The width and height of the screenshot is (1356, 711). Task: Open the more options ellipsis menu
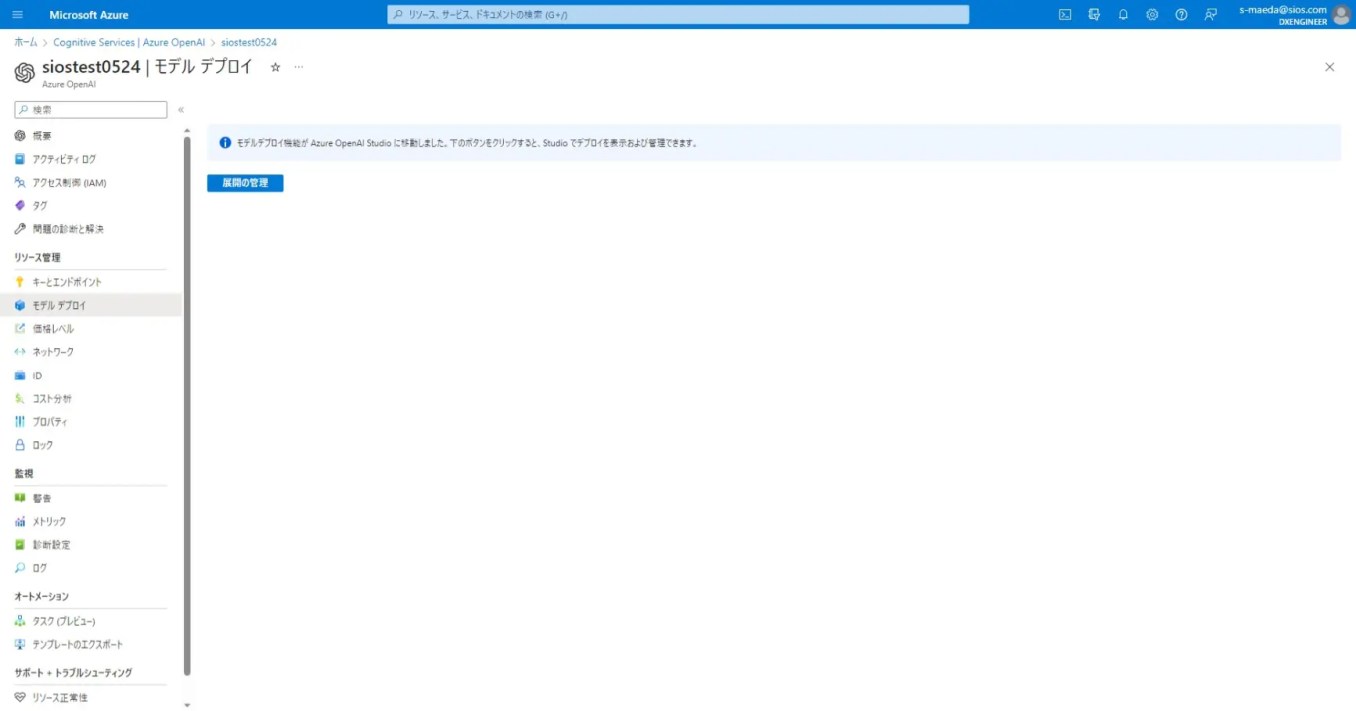coord(297,67)
